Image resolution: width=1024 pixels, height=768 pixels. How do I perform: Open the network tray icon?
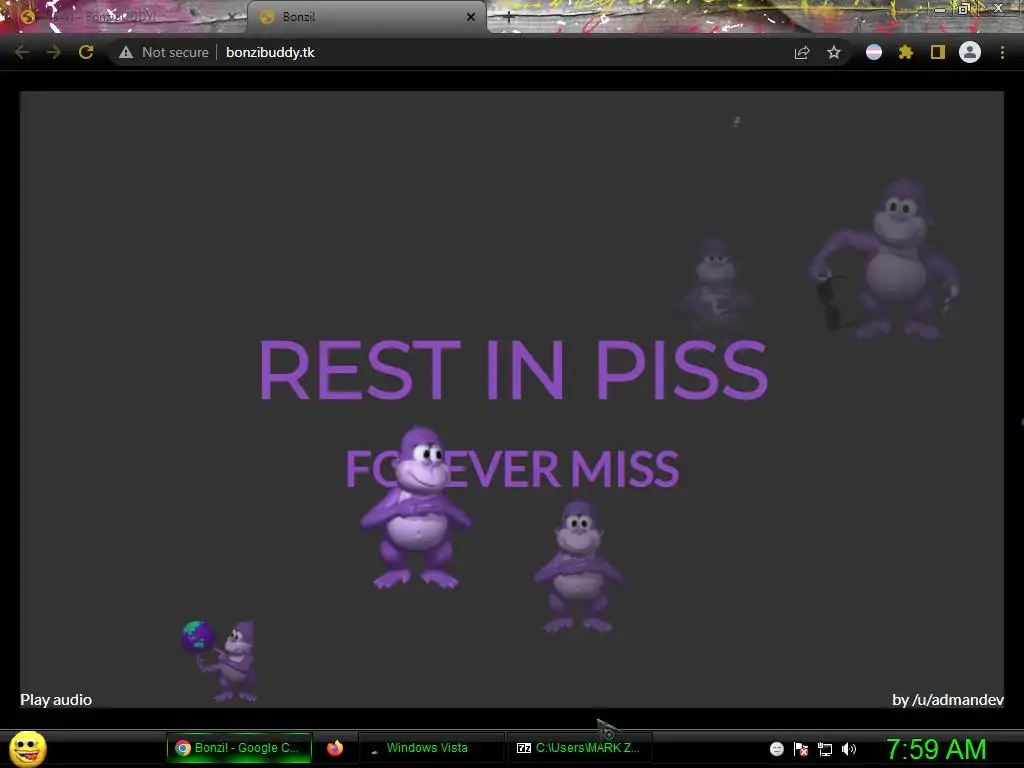tap(825, 749)
